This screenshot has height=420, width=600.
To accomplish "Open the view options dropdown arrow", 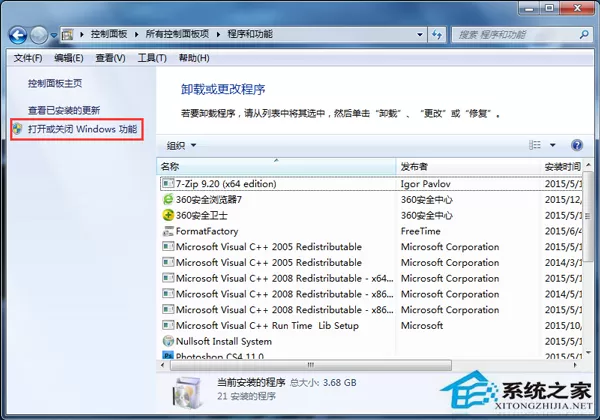I will pyautogui.click(x=553, y=145).
